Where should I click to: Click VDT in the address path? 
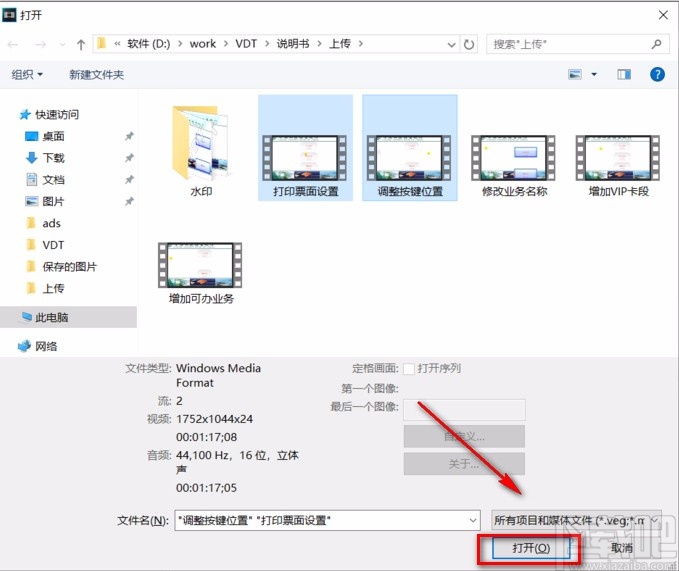[246, 44]
